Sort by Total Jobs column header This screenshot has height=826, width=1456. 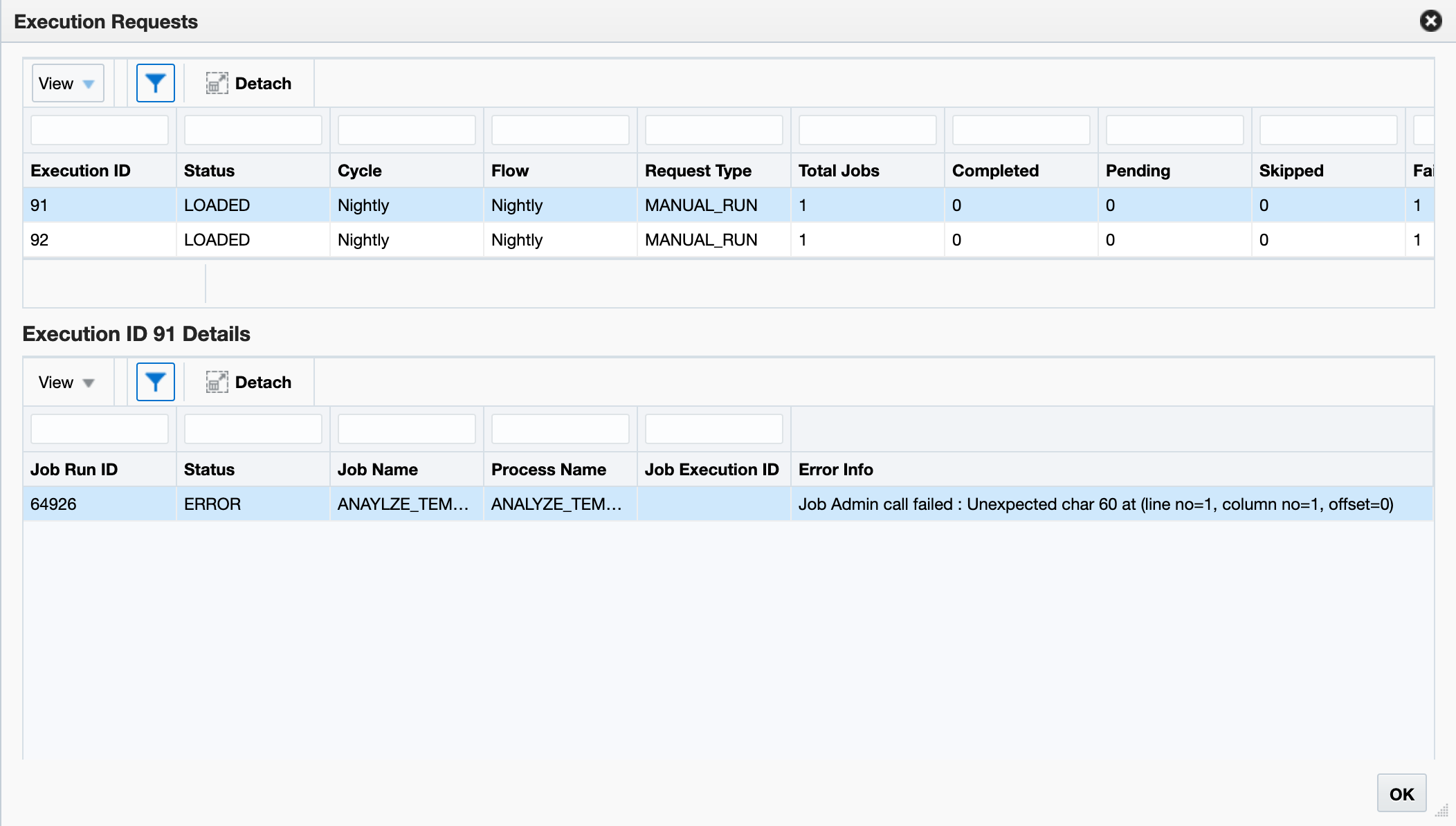coord(839,171)
